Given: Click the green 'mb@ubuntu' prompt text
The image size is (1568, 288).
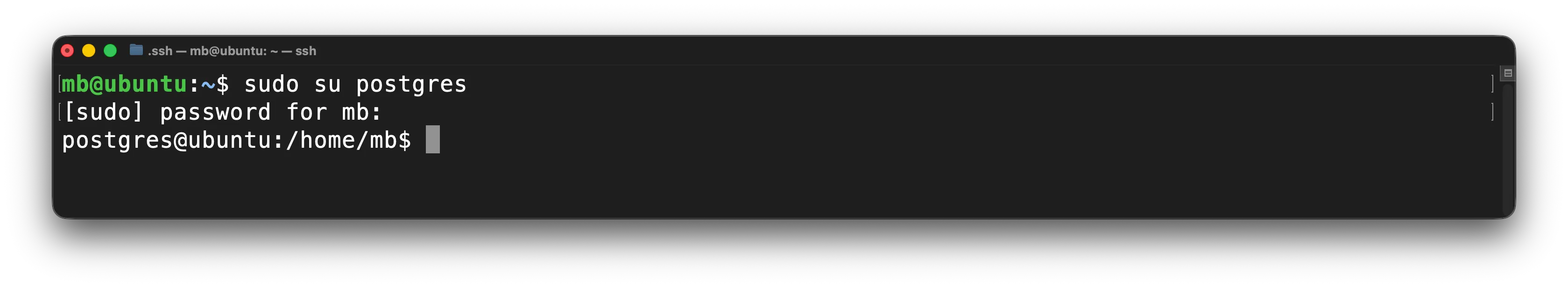Looking at the screenshot, I should tap(124, 84).
